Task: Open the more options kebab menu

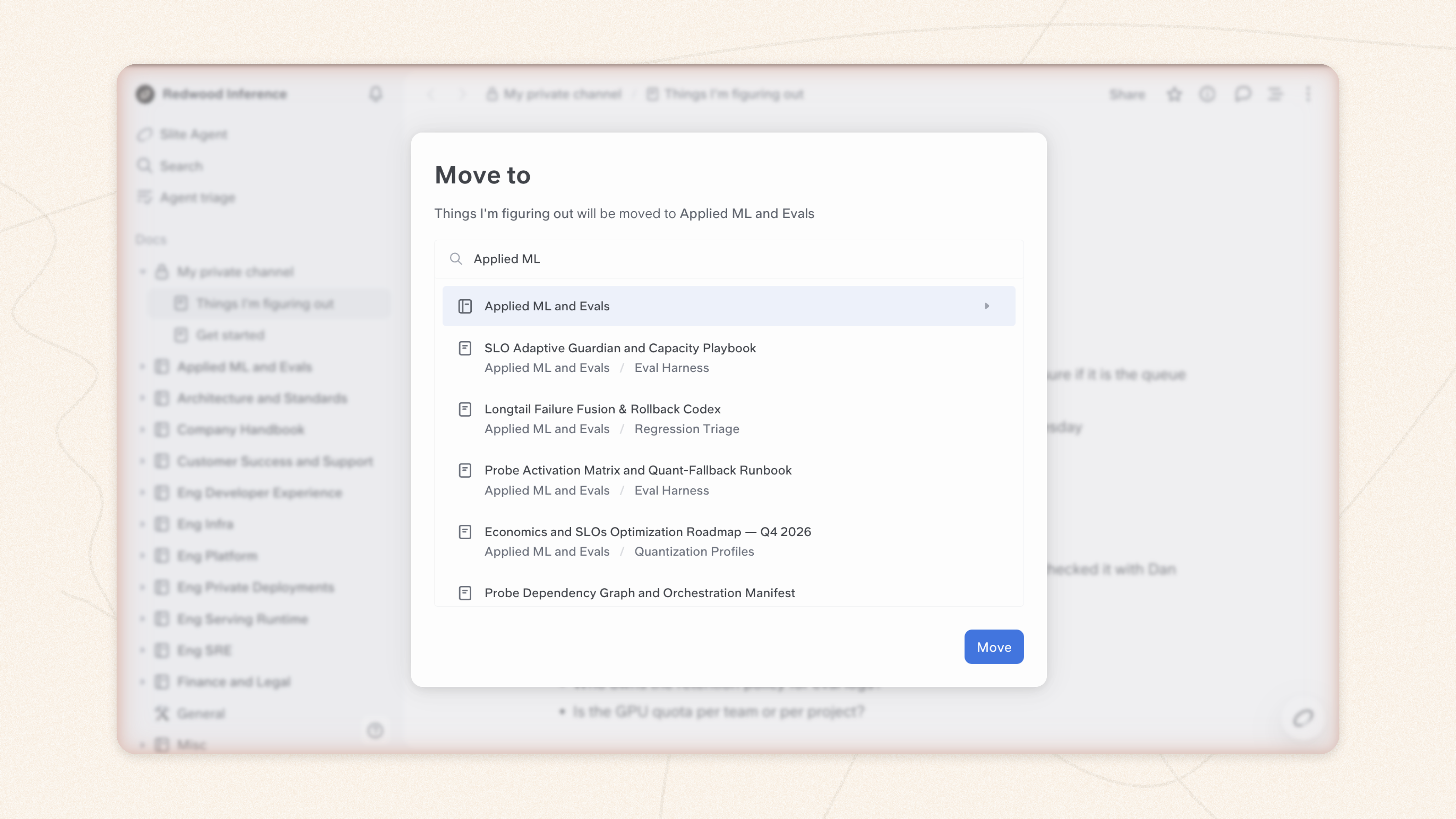Action: coord(1308,94)
